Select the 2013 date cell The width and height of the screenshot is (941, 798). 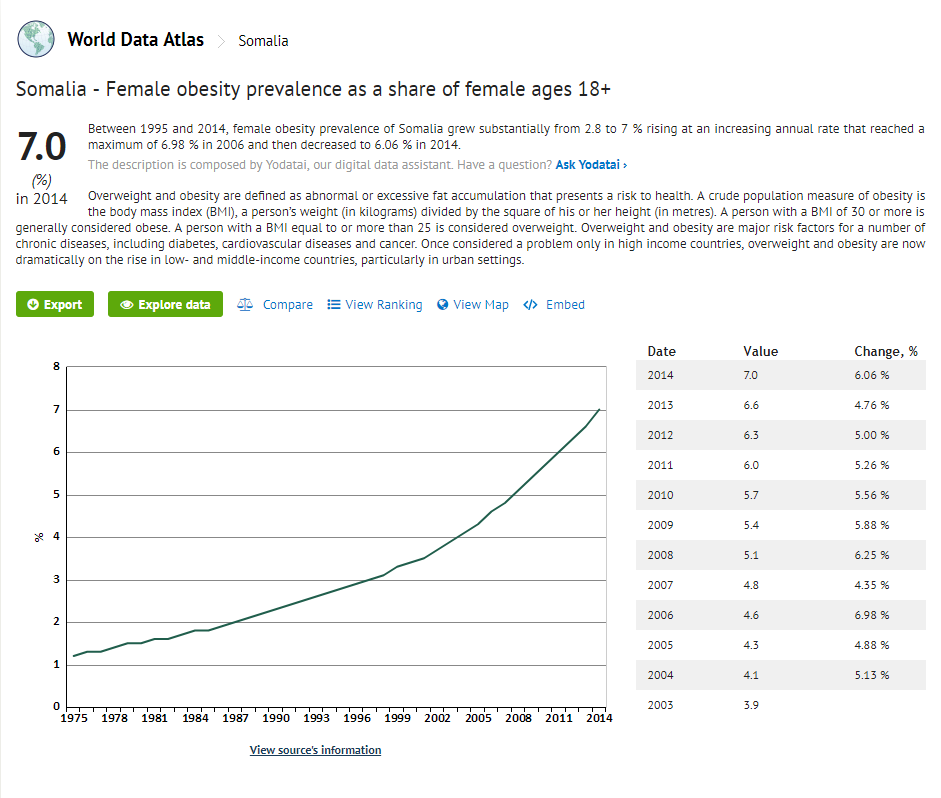(x=660, y=405)
